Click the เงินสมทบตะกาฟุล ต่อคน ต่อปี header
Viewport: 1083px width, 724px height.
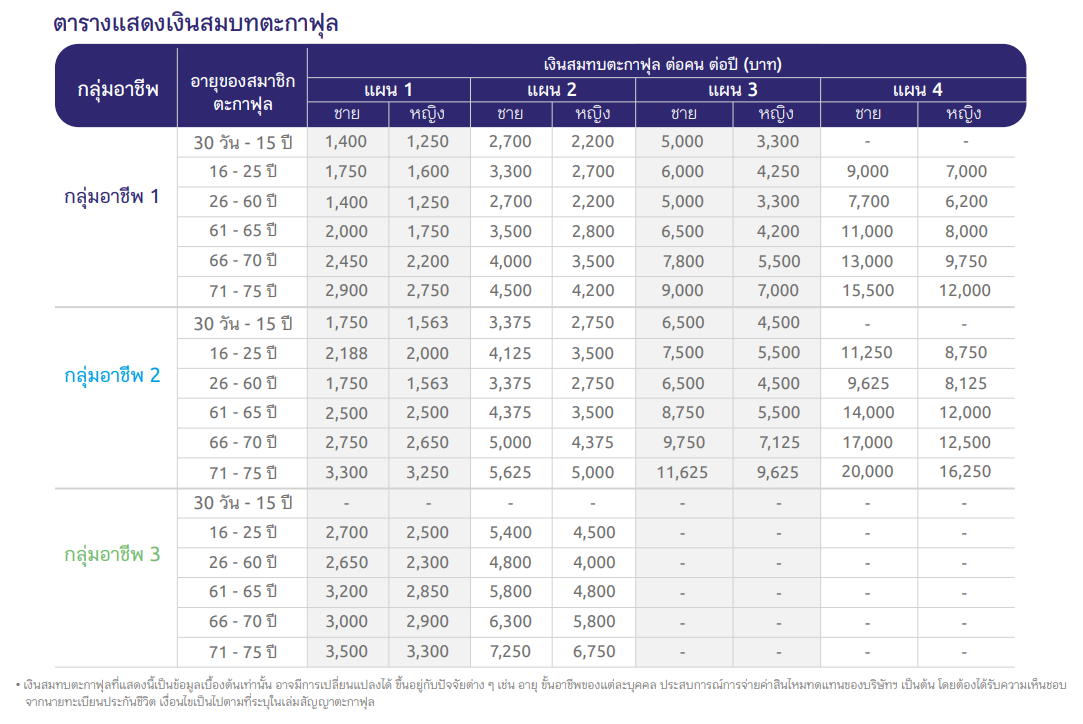668,64
